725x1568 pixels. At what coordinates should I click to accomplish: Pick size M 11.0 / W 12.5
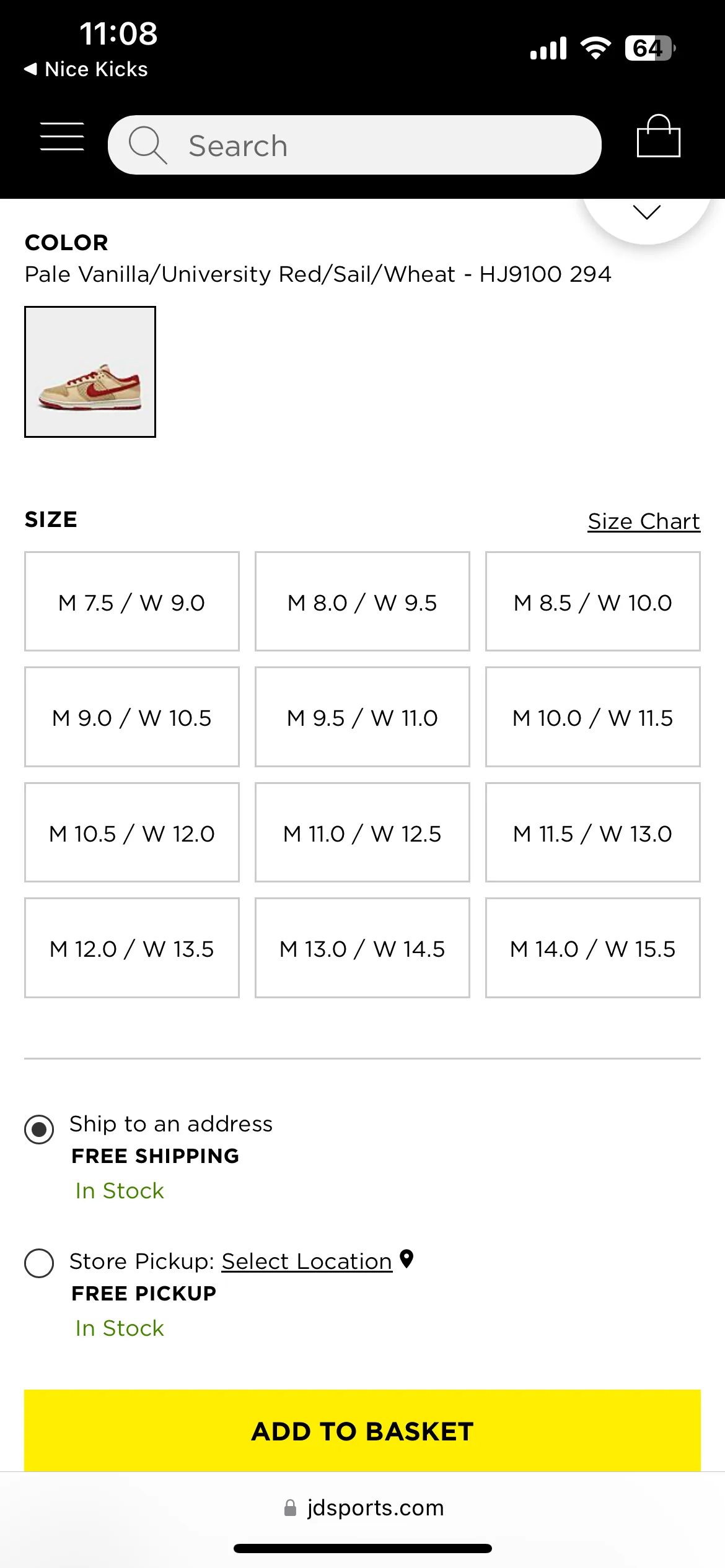[x=362, y=832]
